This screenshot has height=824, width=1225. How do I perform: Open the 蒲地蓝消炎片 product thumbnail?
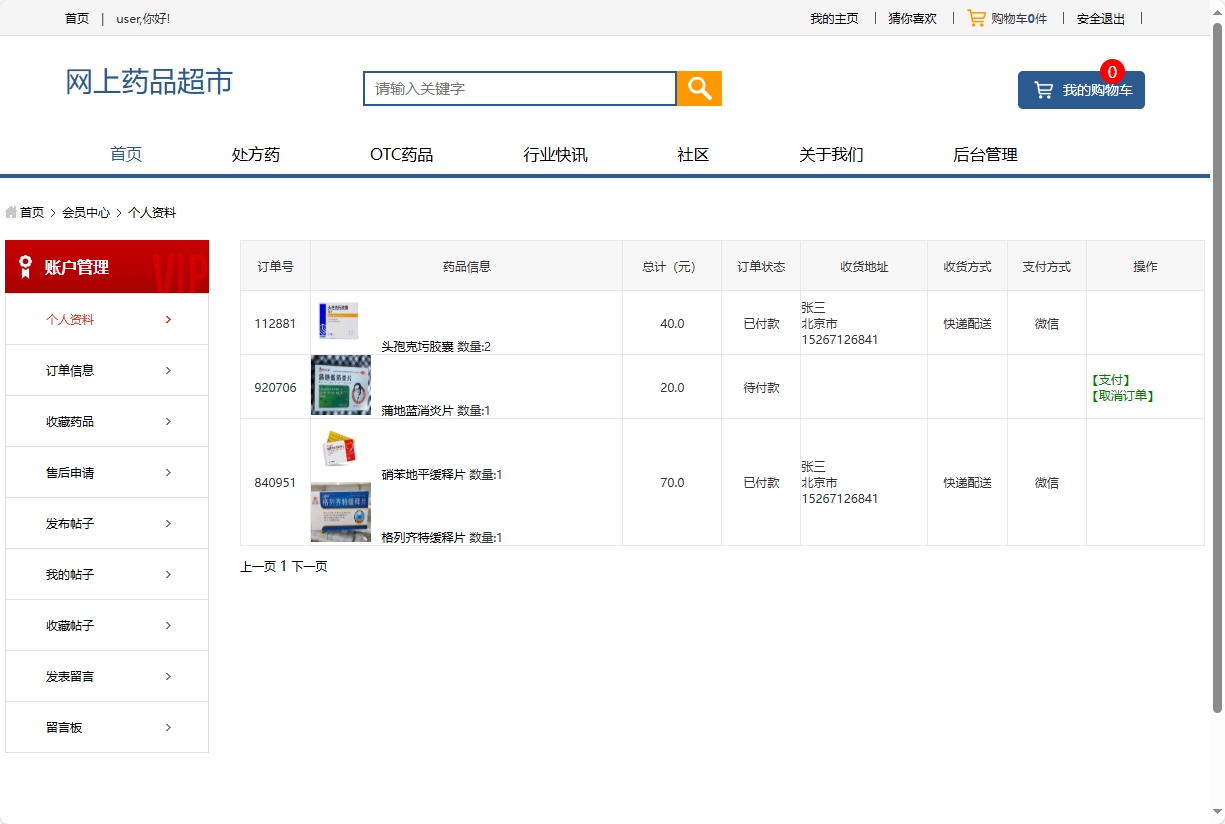coord(340,385)
